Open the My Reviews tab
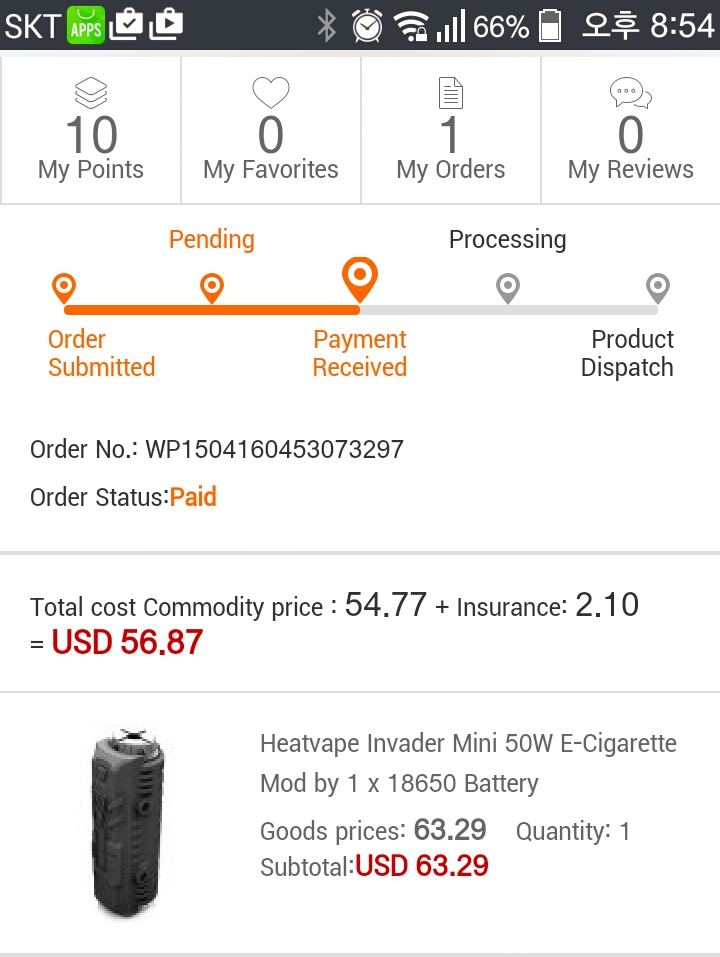 [630, 130]
